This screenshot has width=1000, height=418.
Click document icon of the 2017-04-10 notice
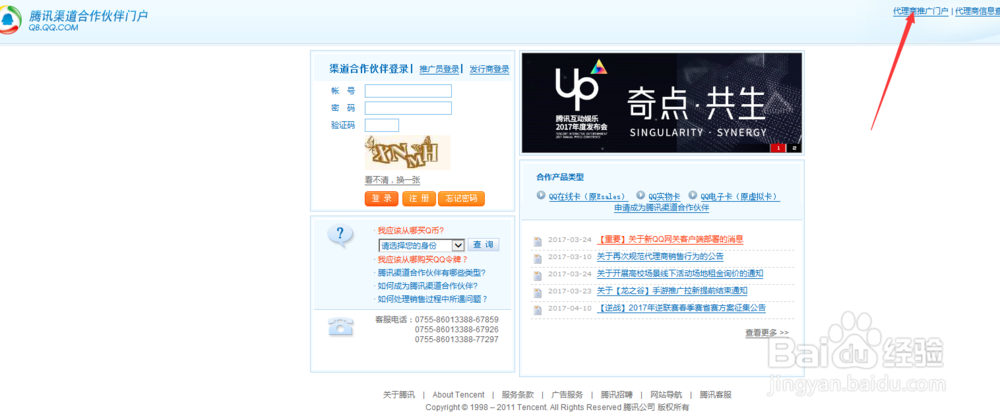[x=538, y=310]
